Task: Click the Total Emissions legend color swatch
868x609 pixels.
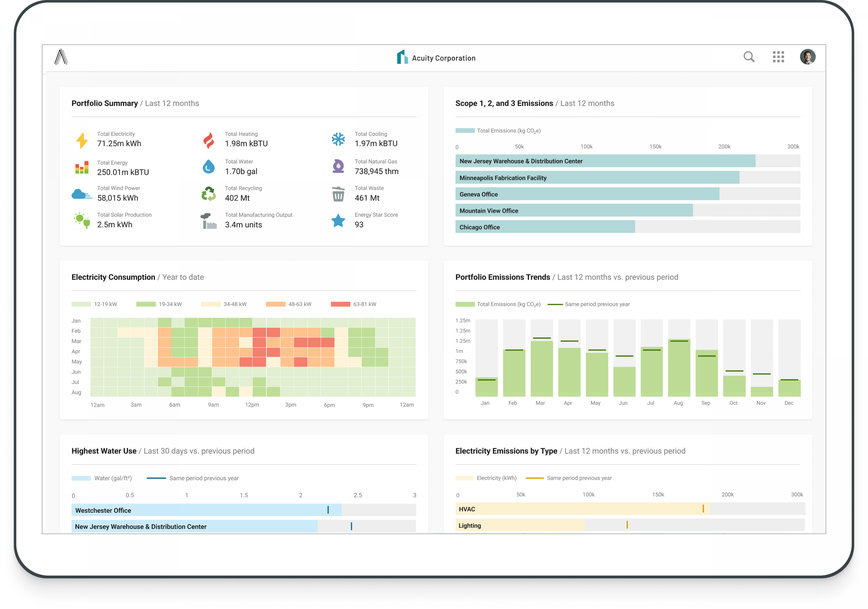Action: tap(464, 130)
